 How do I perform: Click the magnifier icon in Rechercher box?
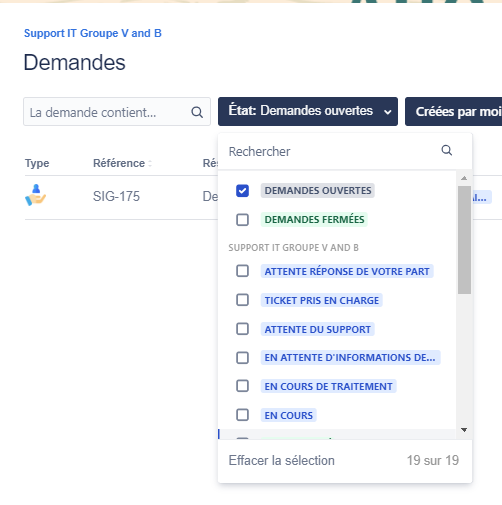tap(447, 151)
